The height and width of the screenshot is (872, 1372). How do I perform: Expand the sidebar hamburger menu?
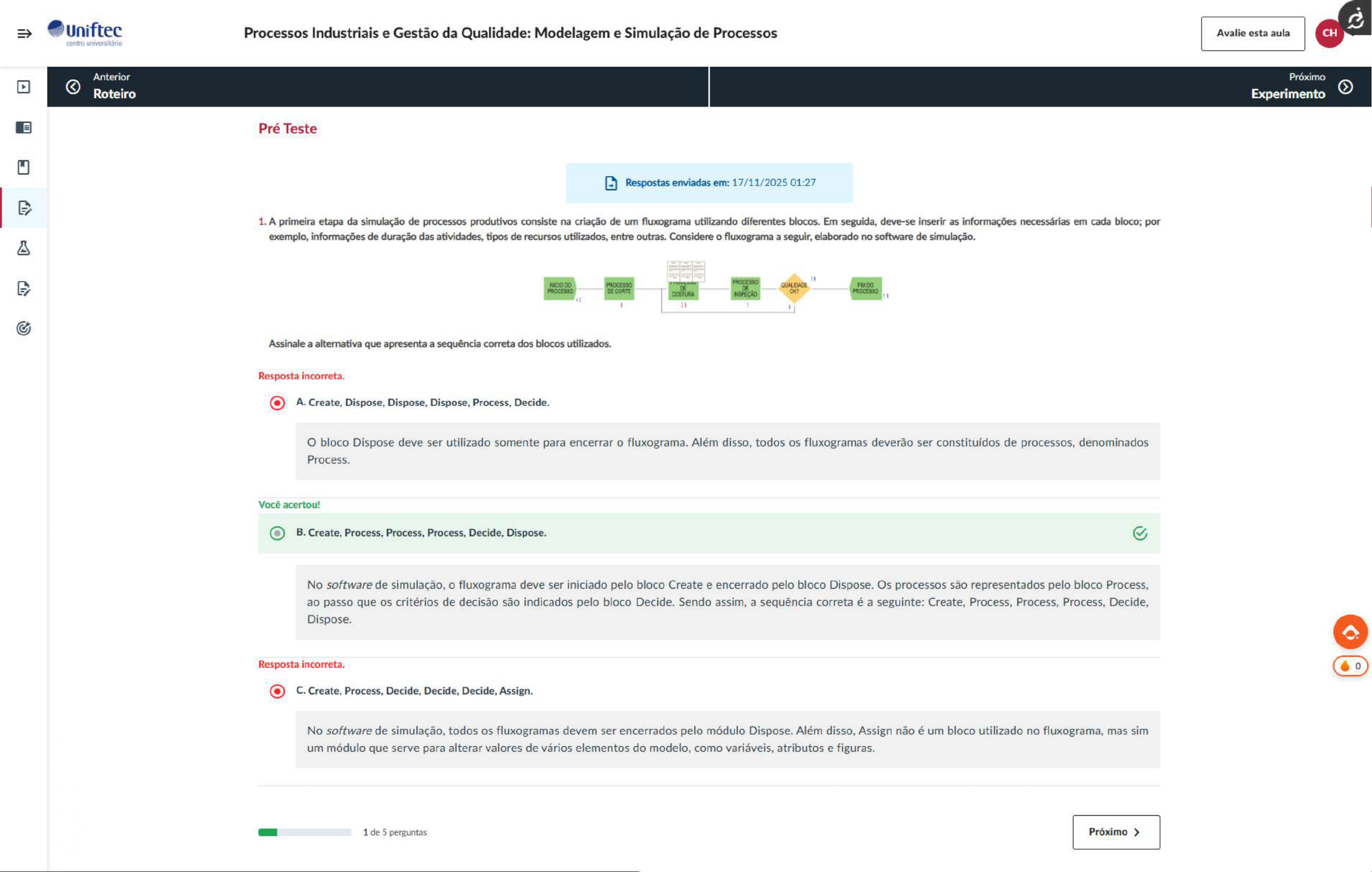[x=24, y=33]
